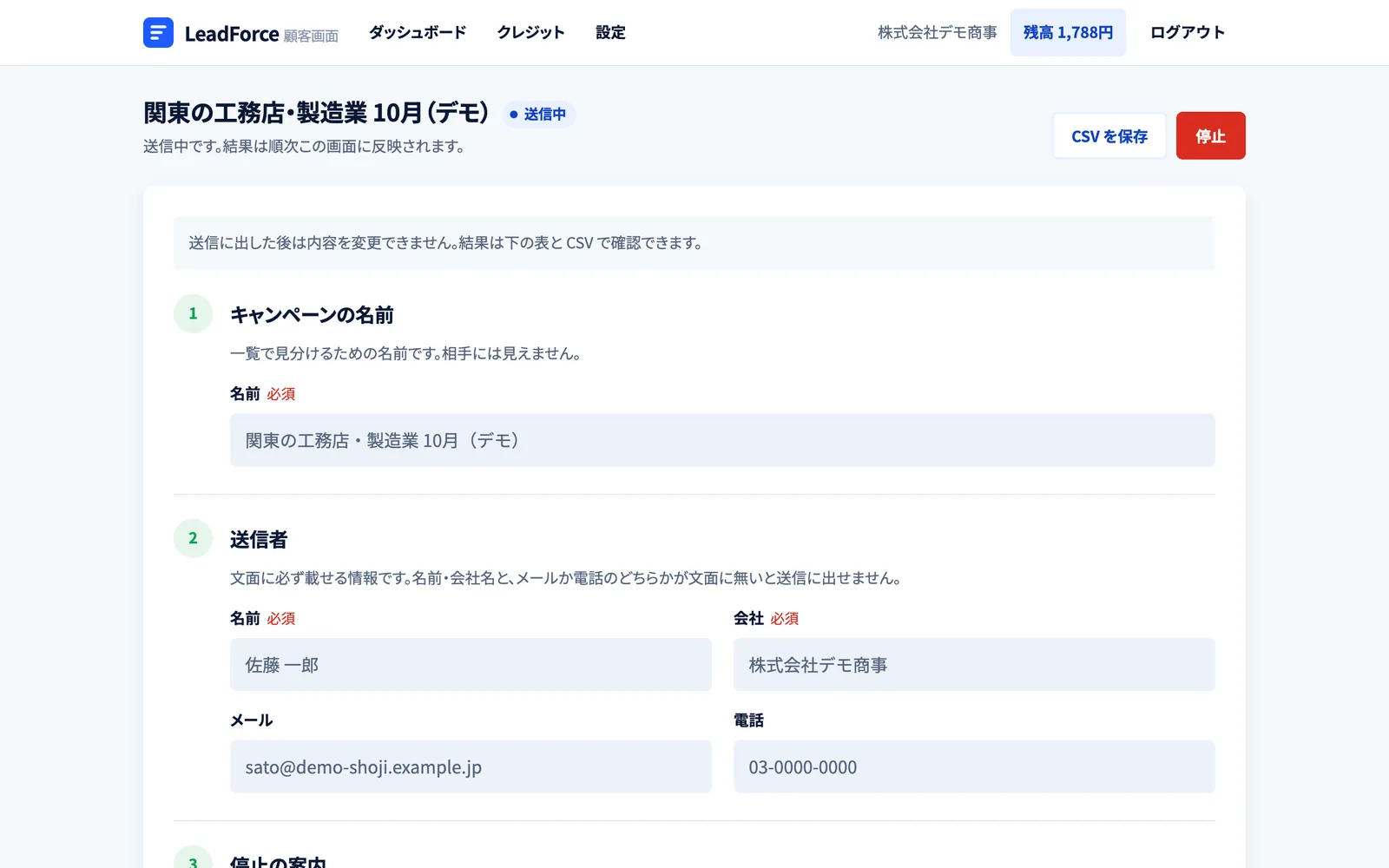Click the description 一覧で見分けるための名前です
The width and height of the screenshot is (1389, 868).
click(x=405, y=353)
